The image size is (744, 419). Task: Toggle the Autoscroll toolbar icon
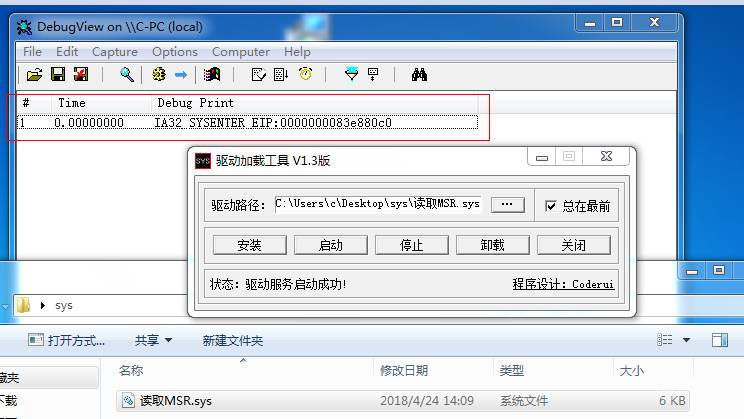(x=281, y=74)
